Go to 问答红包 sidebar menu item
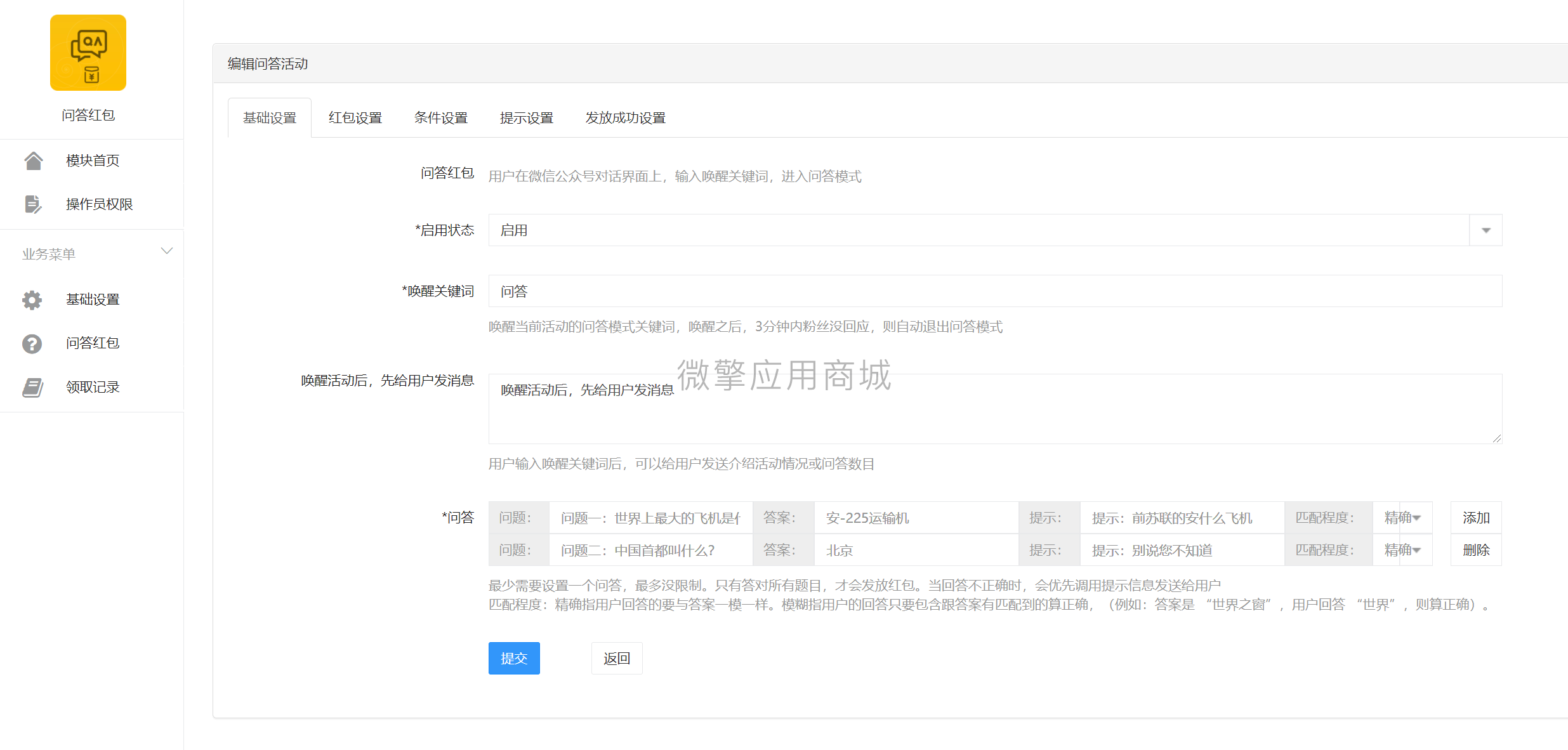 (x=92, y=343)
